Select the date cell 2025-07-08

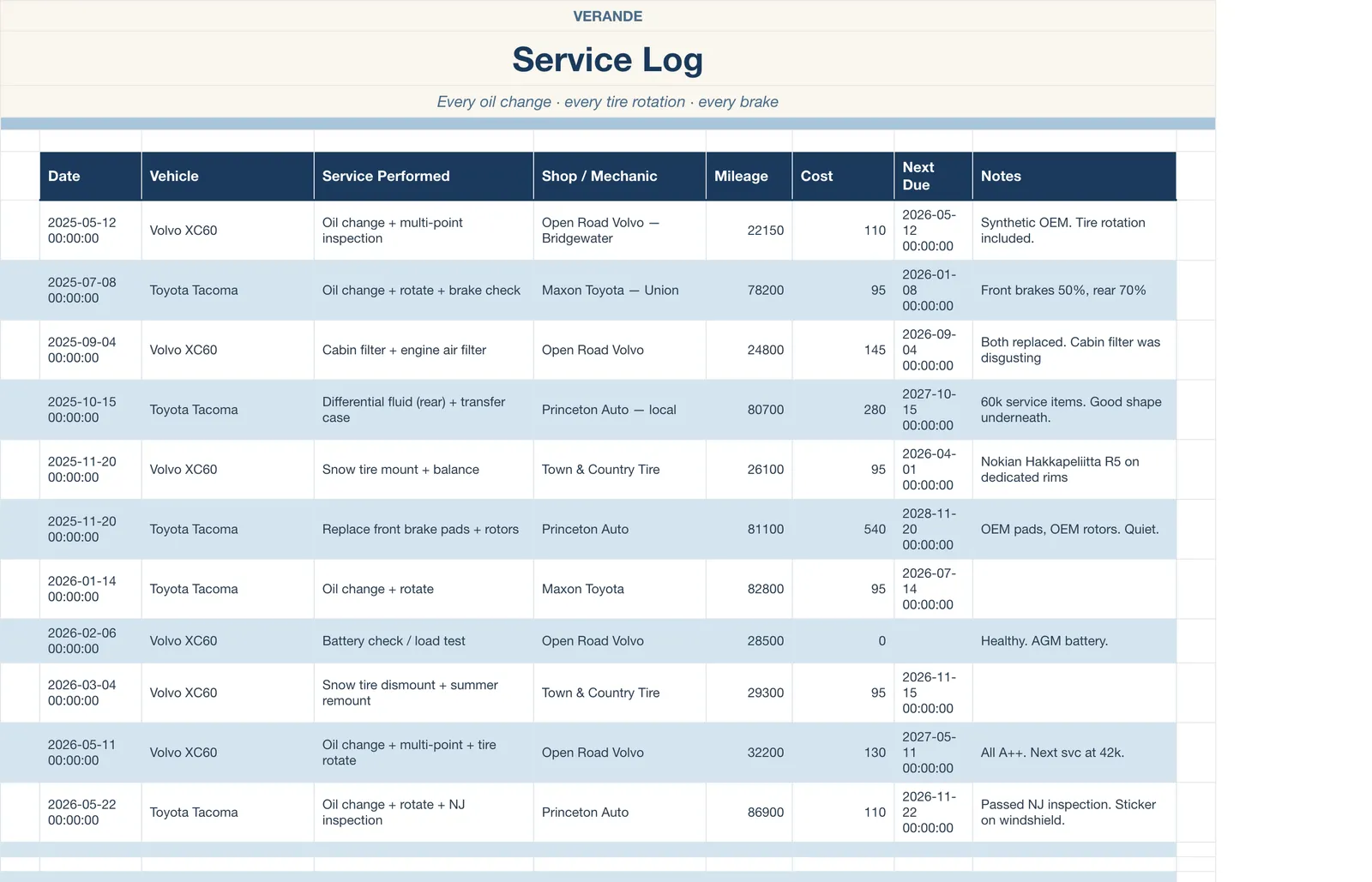point(91,291)
